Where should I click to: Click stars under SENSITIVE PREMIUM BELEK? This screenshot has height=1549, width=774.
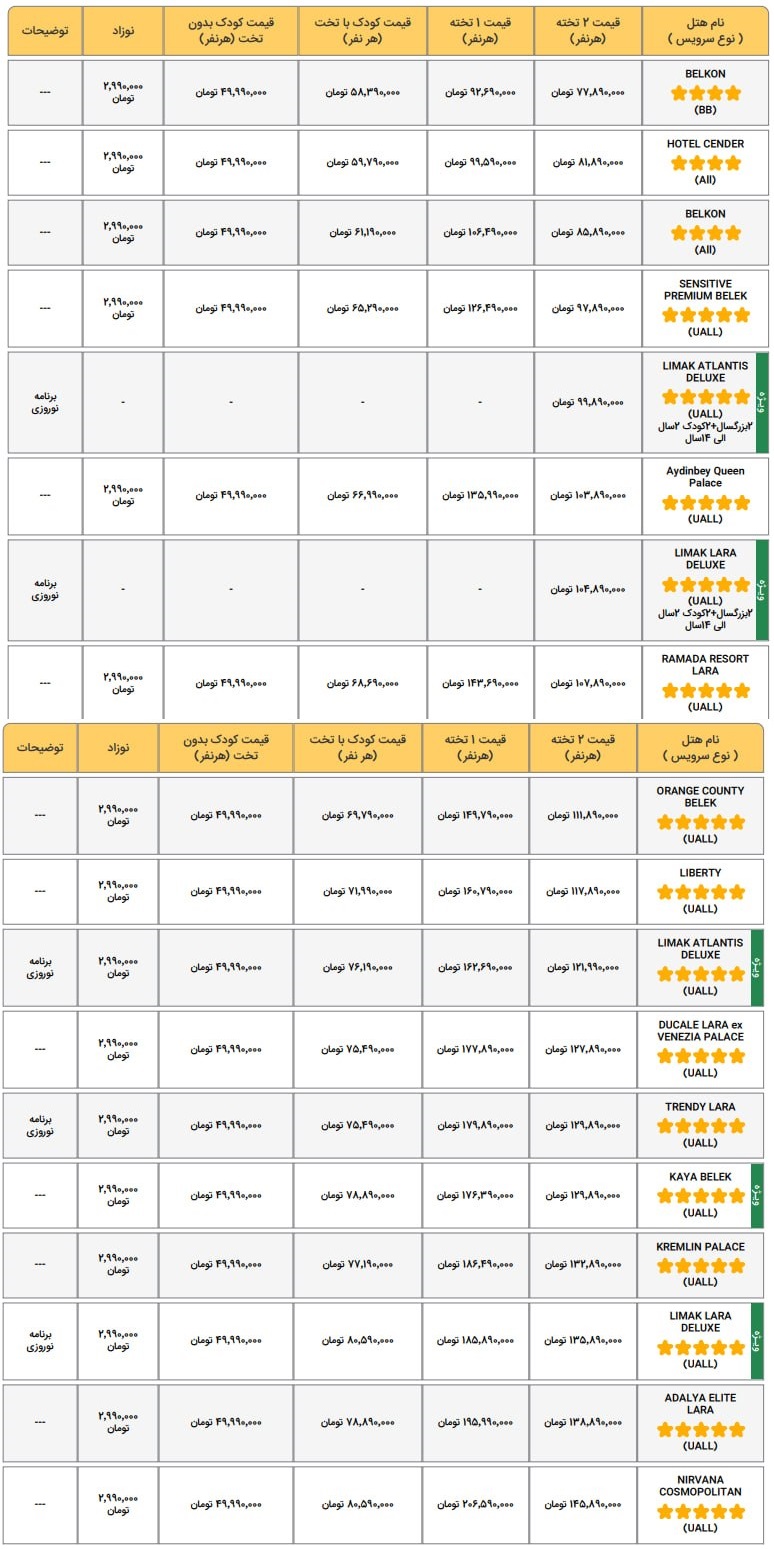705,314
